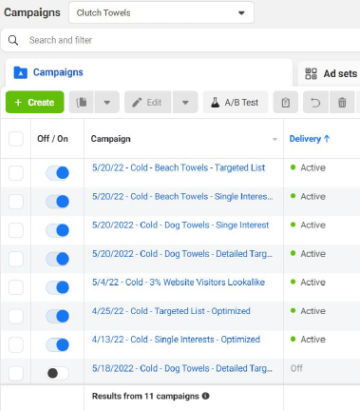Click the Delivery sort arrow
This screenshot has height=411, width=360.
(327, 139)
